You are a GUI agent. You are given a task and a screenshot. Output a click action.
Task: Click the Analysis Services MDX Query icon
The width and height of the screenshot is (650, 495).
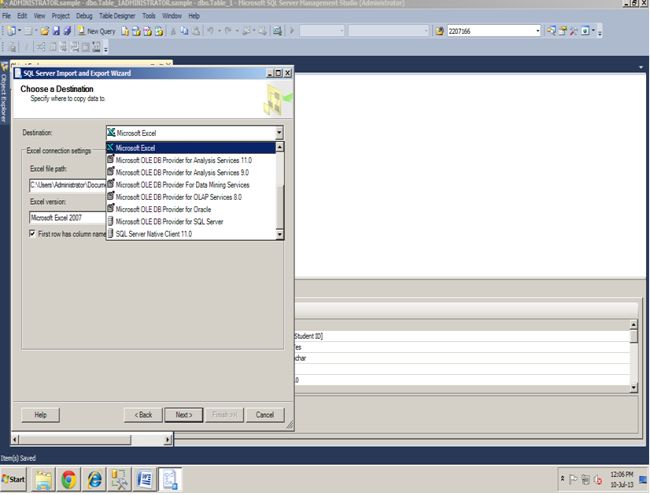coord(136,31)
